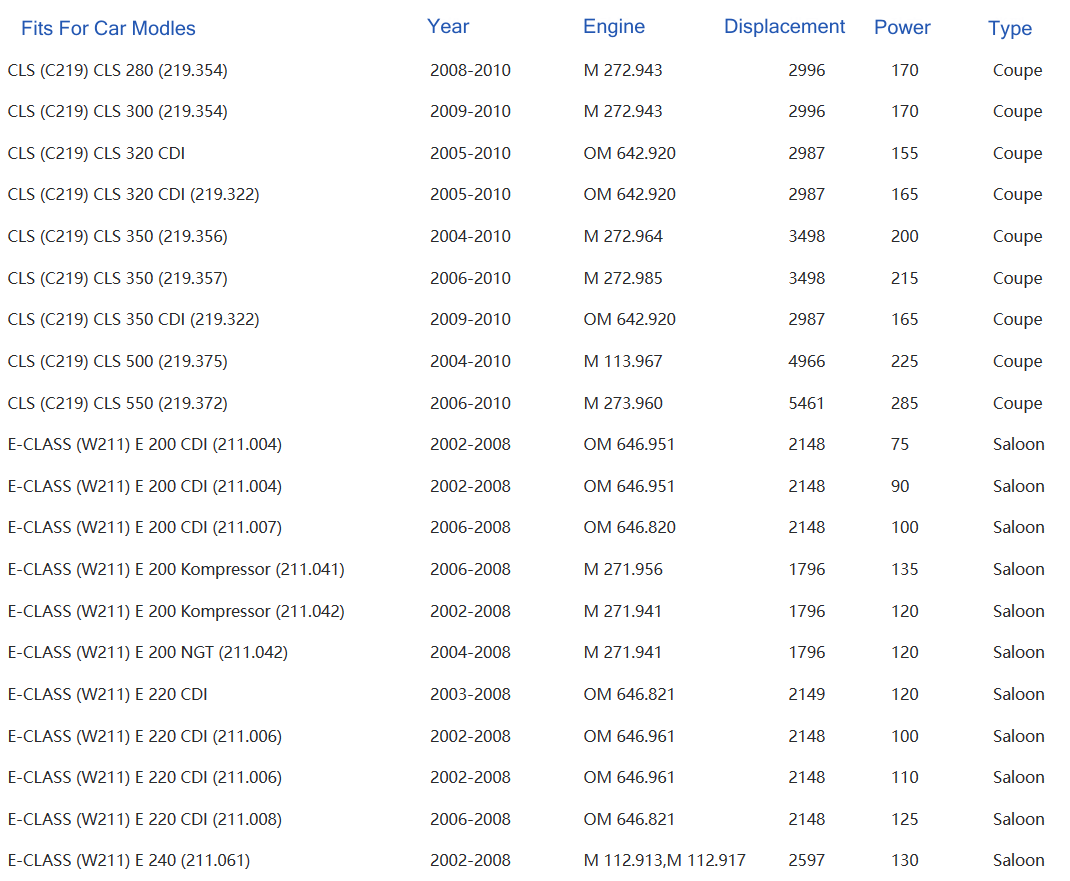Select the Displacement column header
Image resolution: width=1070 pixels, height=881 pixels.
(x=785, y=27)
